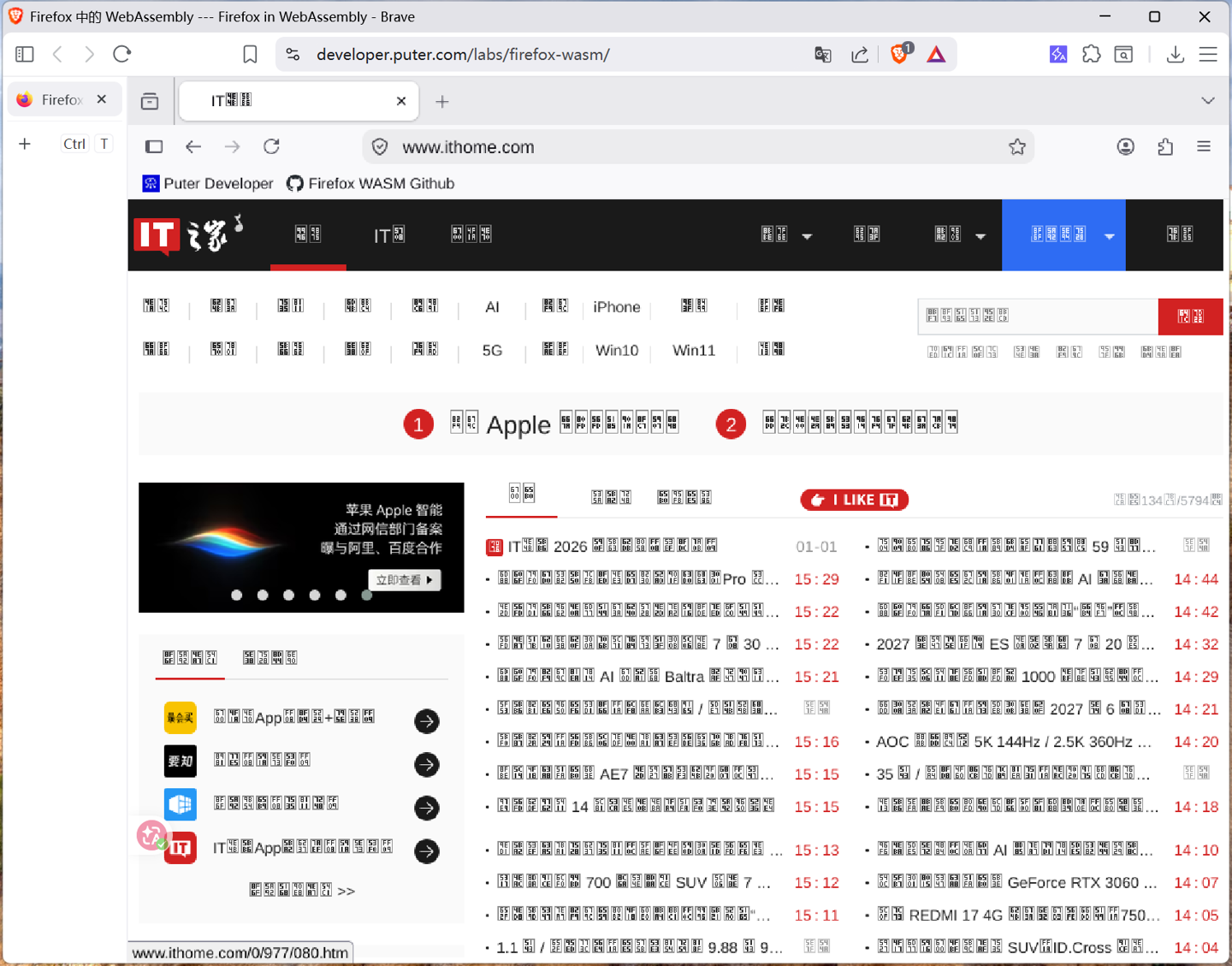Close the Firefox vertical tab
This screenshot has width=1232, height=966.
click(x=102, y=99)
